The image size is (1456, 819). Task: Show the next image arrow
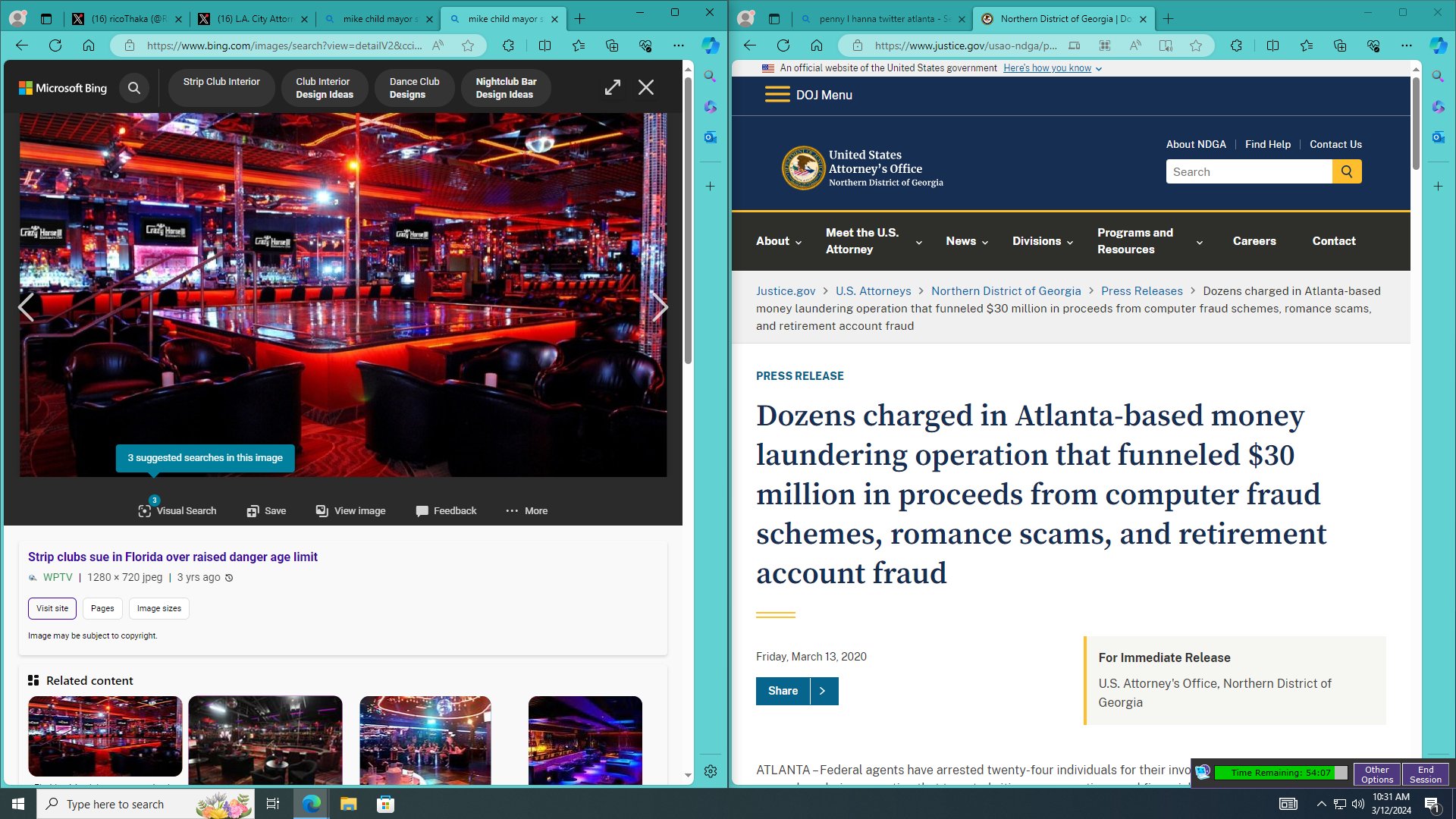[660, 307]
